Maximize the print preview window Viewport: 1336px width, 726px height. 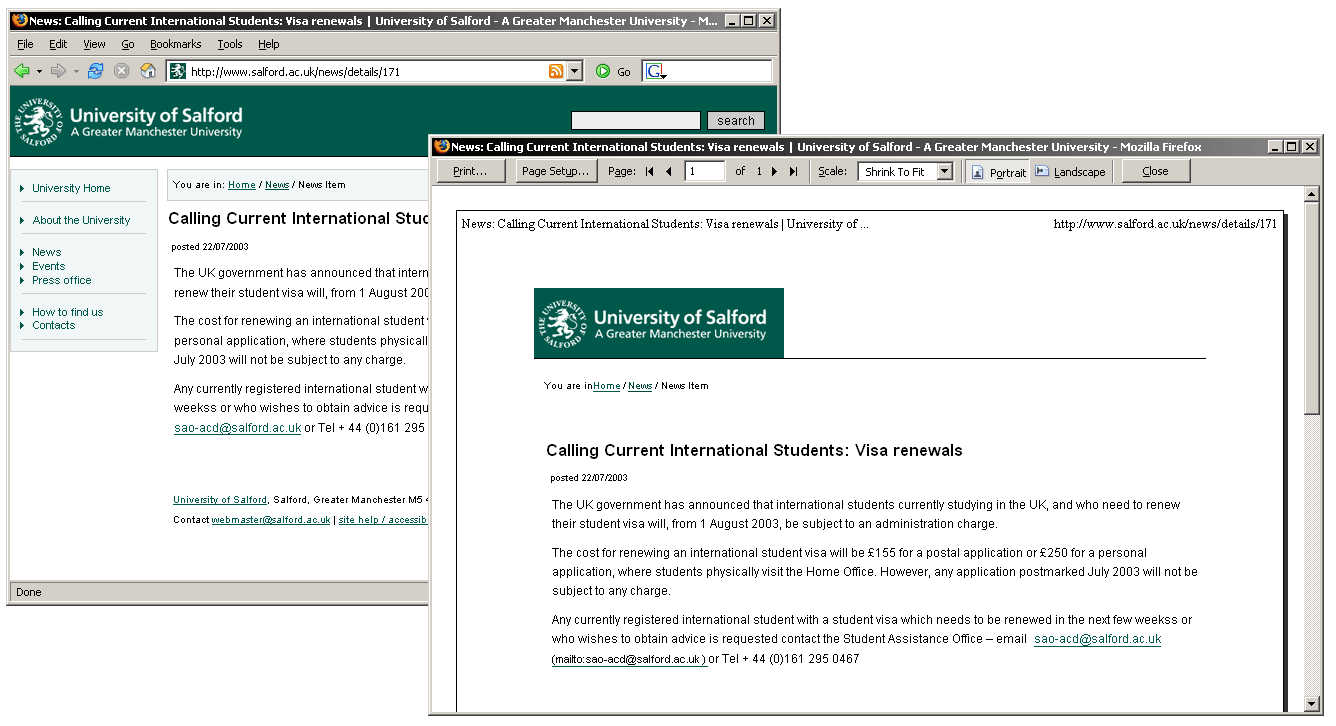[x=1291, y=147]
